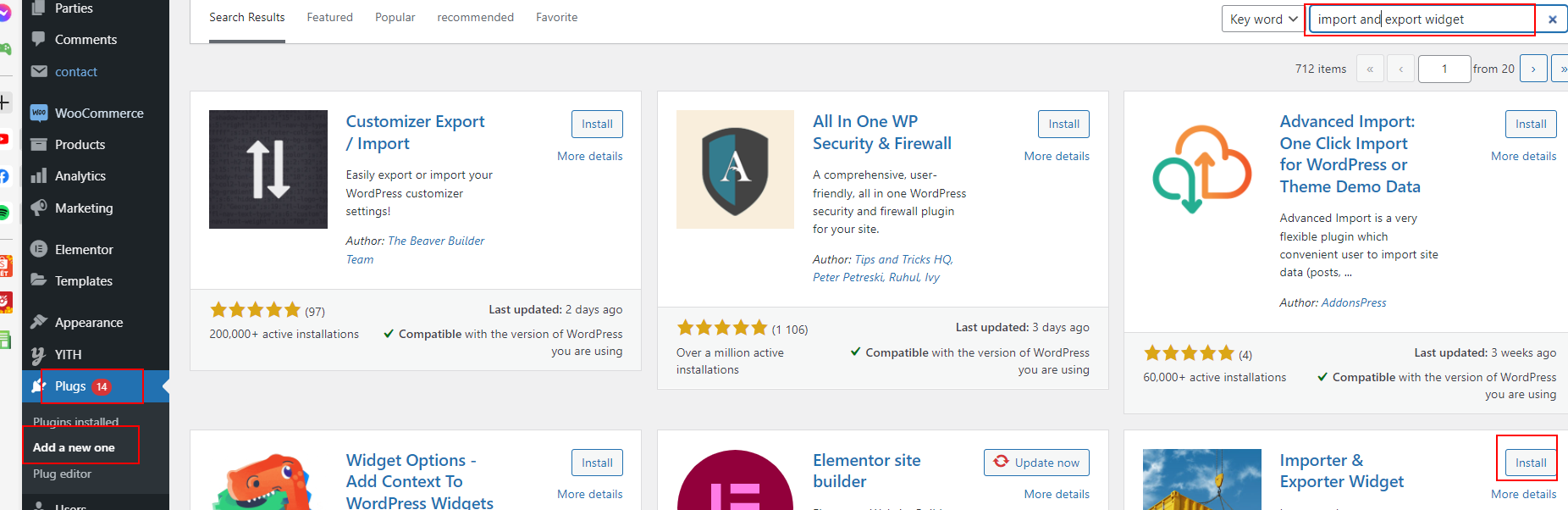Switch to the recommended tab
Image resolution: width=1568 pixels, height=510 pixels.
tap(476, 18)
